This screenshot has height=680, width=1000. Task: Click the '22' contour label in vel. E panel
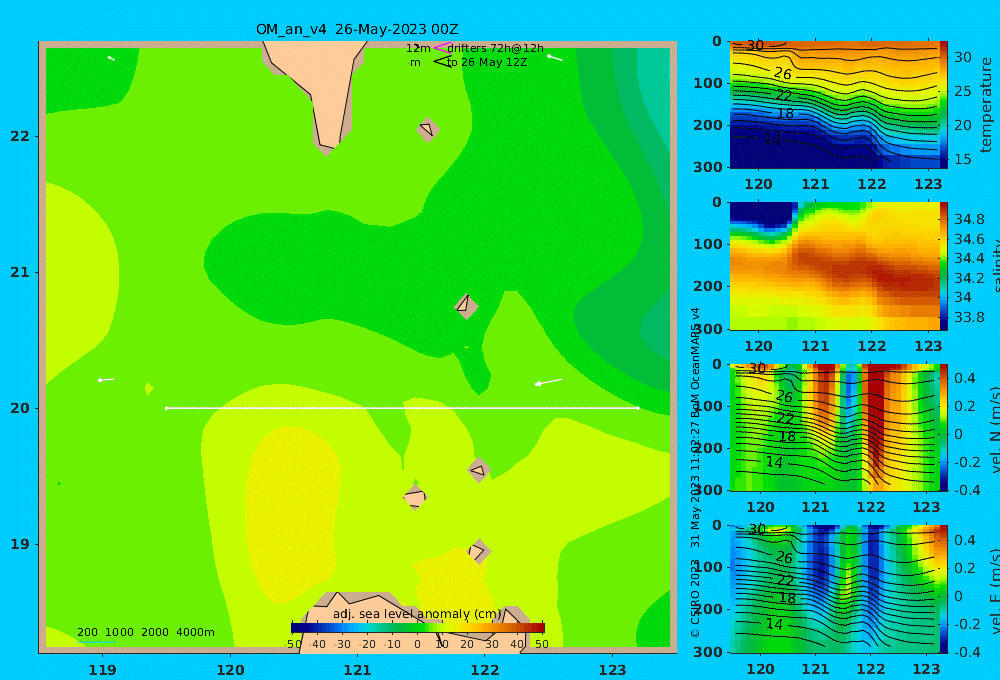(784, 580)
